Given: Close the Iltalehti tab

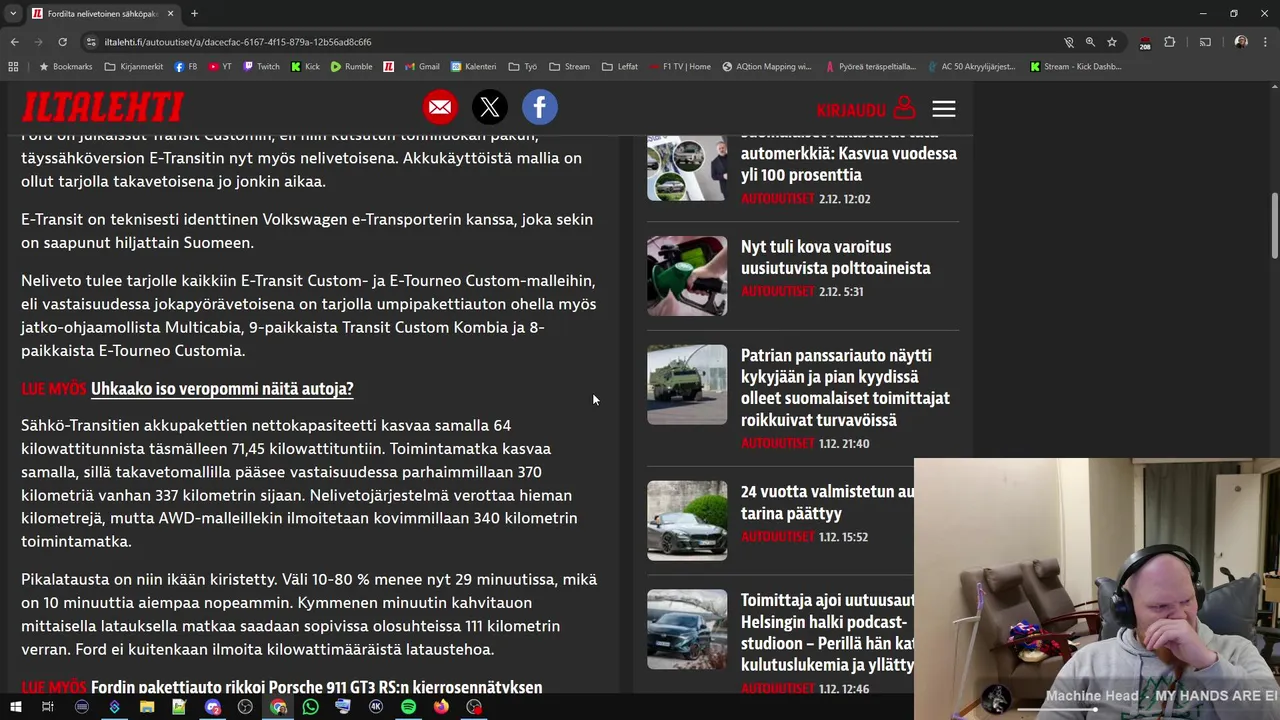Looking at the screenshot, I should [170, 14].
